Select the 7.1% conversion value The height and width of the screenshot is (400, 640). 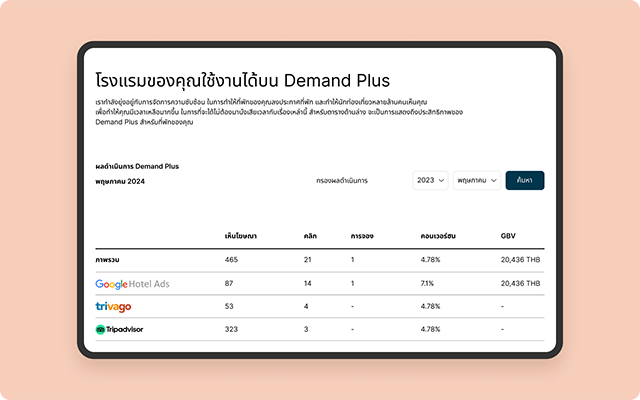(427, 283)
